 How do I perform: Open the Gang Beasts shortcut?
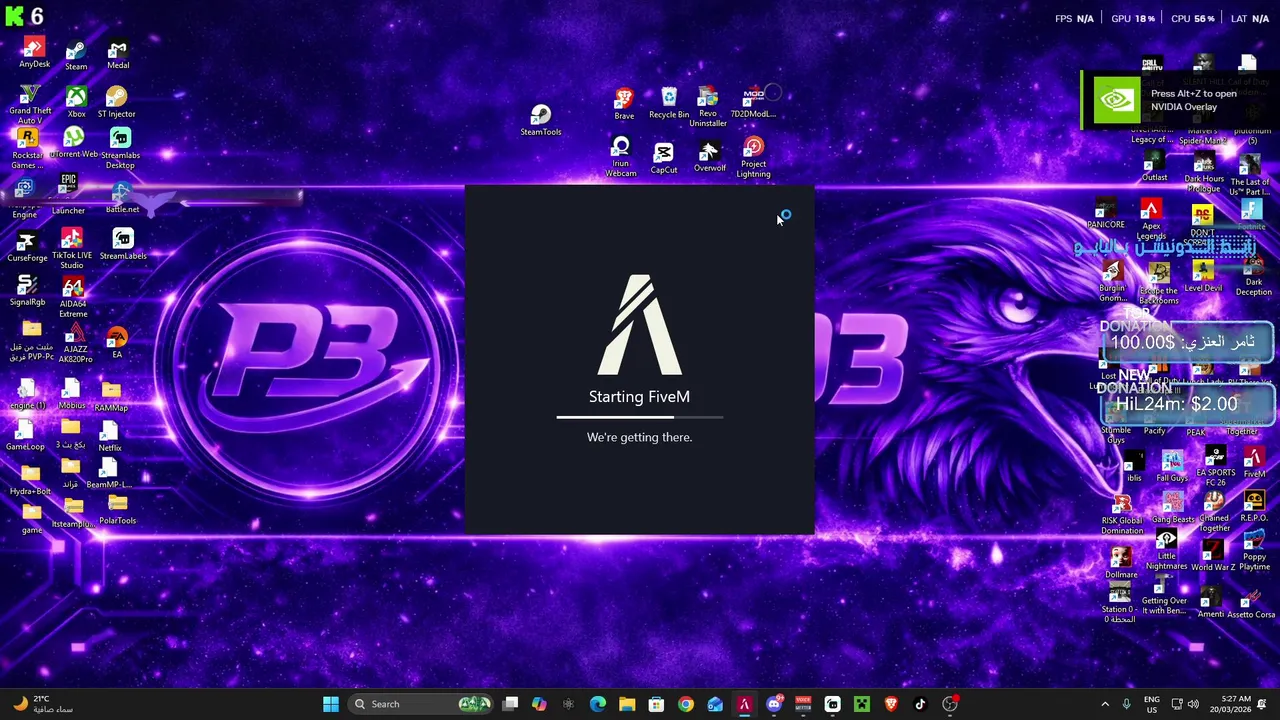click(x=1172, y=508)
